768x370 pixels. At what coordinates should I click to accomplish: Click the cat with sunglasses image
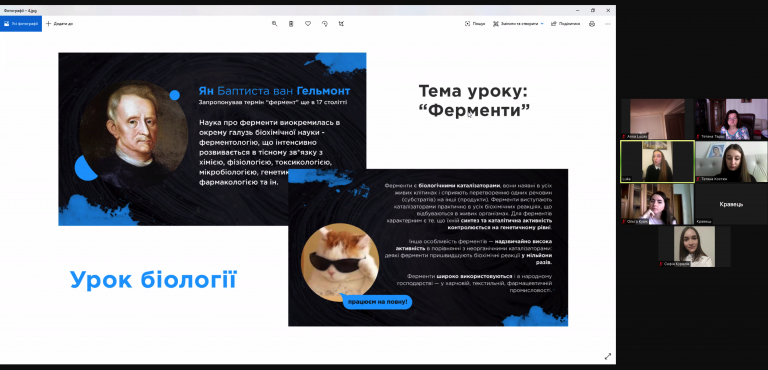(x=339, y=262)
